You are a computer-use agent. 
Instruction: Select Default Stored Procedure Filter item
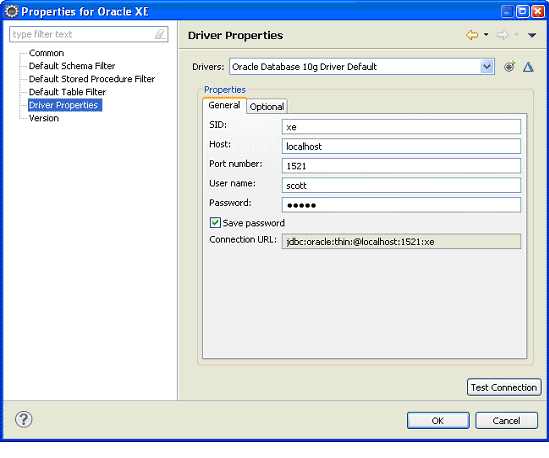tap(92, 79)
